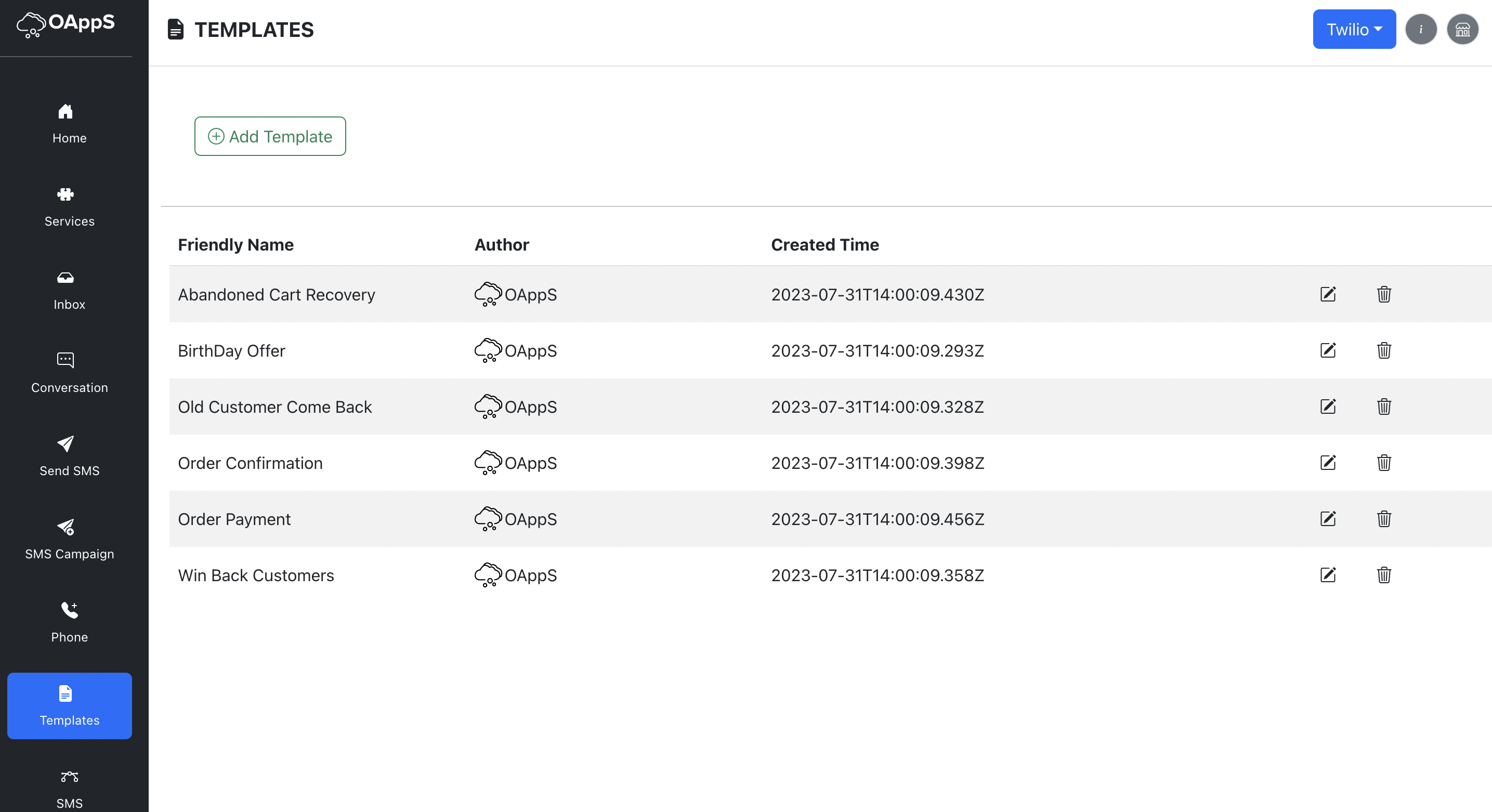Open Conversation in sidebar
Screen dimensions: 1492x812
(70, 373)
